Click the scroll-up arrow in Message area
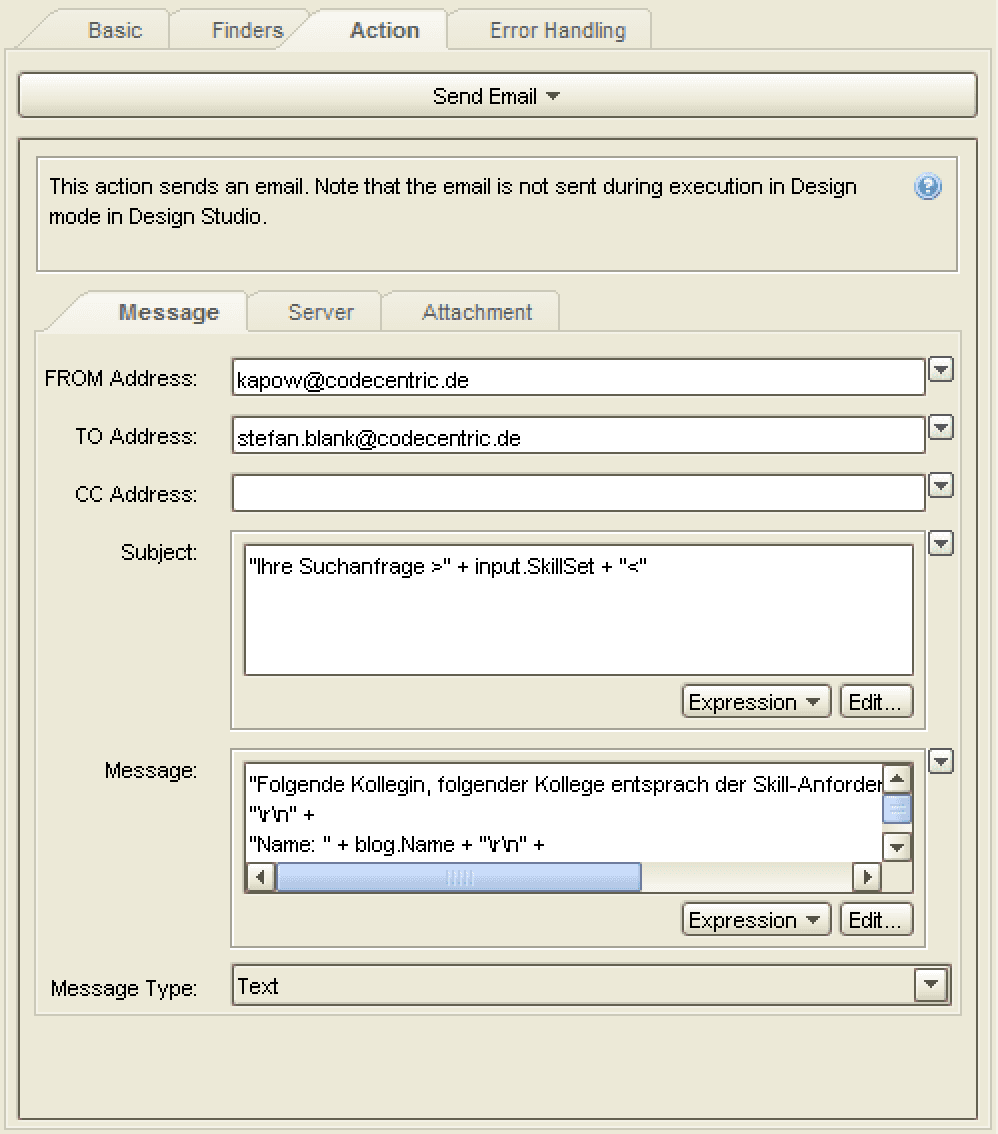The width and height of the screenshot is (998, 1134). click(897, 778)
